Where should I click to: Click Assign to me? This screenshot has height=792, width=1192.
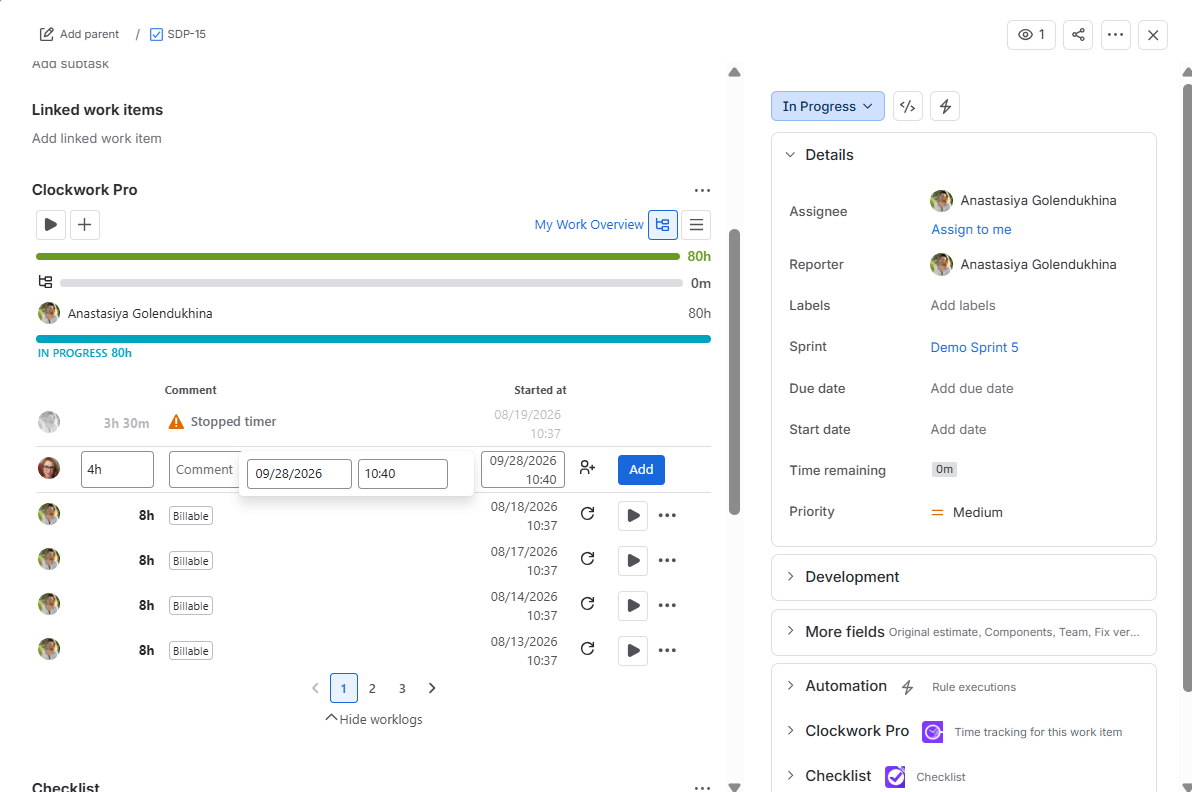[x=971, y=230]
